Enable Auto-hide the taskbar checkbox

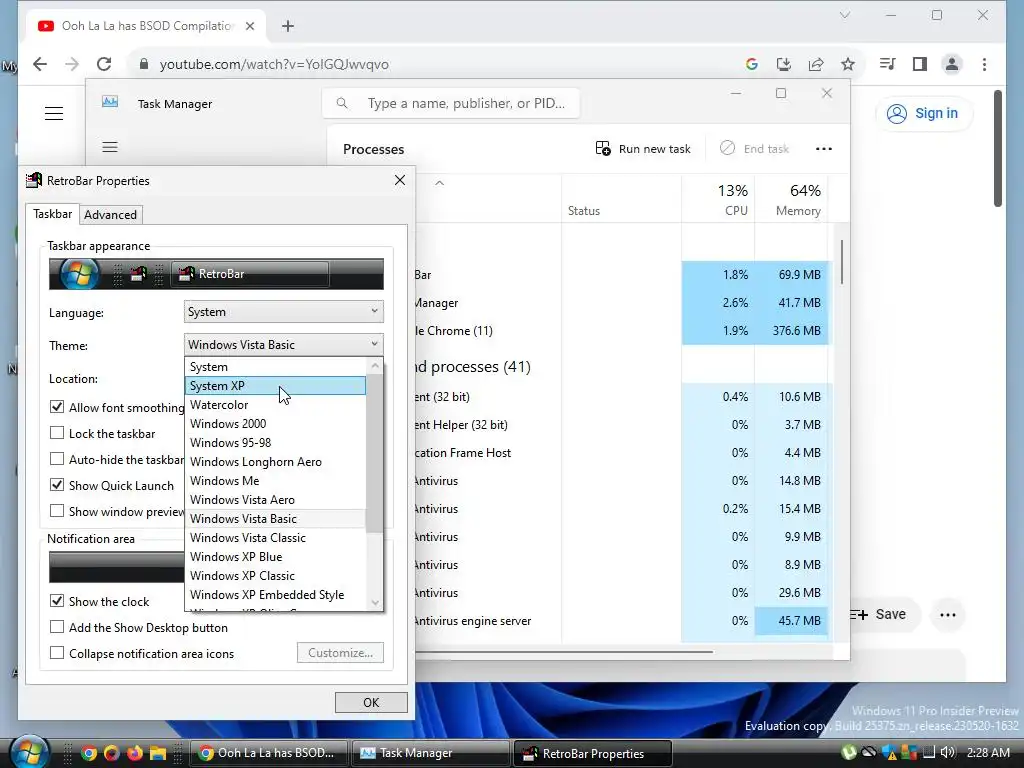click(57, 459)
